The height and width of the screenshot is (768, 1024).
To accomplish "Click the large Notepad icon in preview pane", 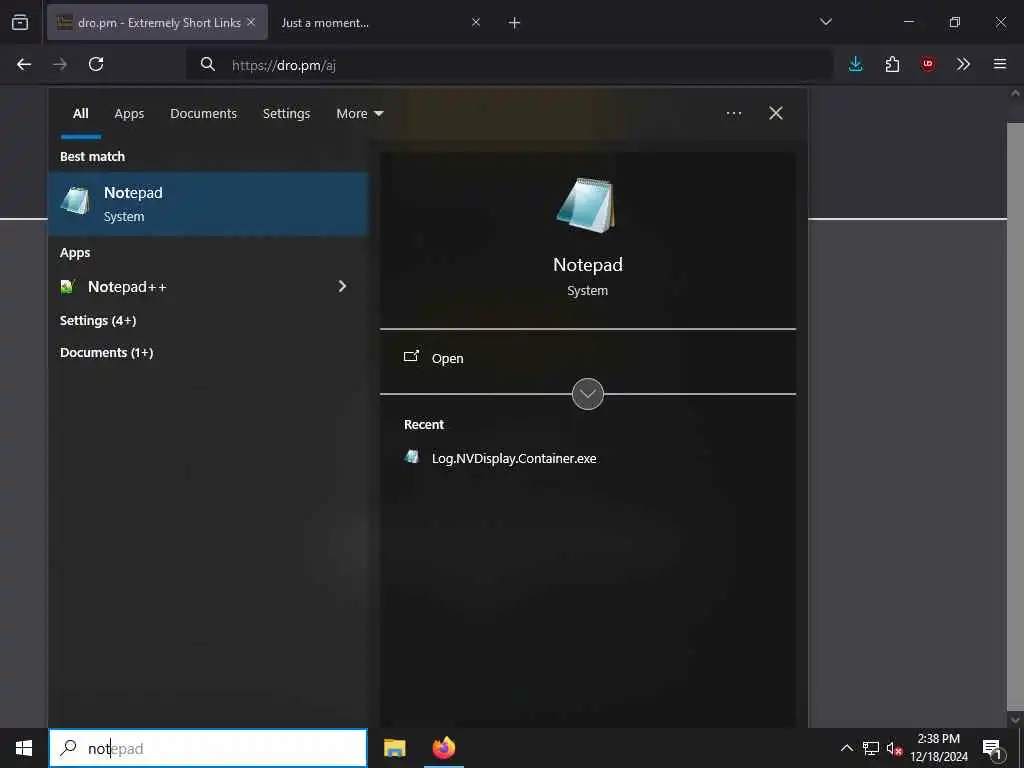I will pos(586,206).
